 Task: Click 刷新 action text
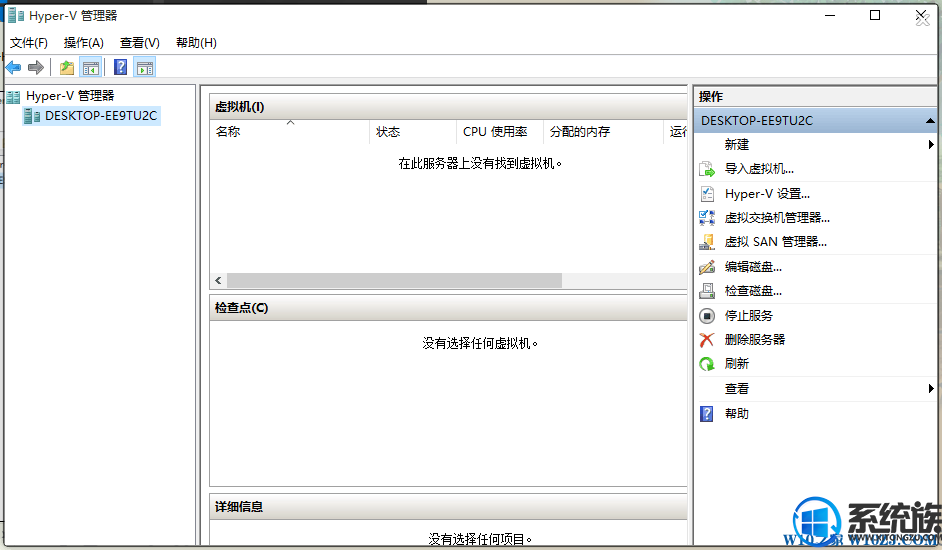(x=737, y=364)
